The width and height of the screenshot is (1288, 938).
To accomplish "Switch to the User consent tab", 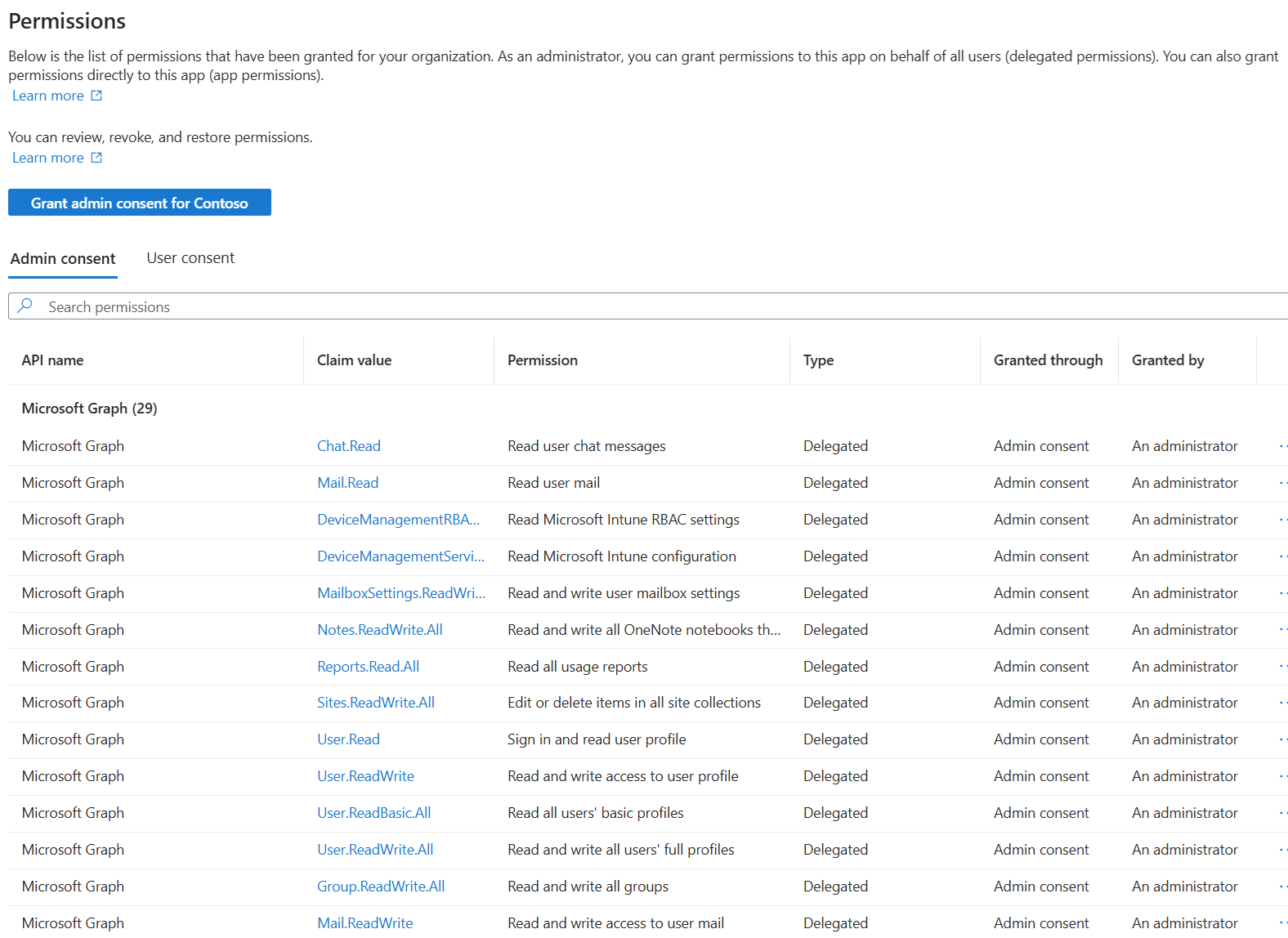I will (190, 258).
